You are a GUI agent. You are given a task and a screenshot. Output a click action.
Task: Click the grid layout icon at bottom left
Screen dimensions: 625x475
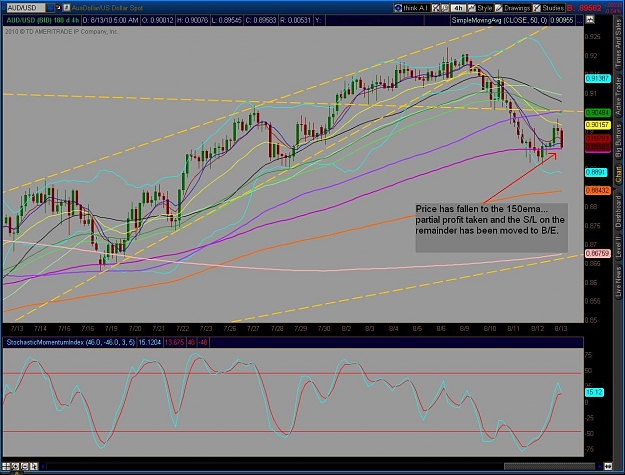[6, 466]
